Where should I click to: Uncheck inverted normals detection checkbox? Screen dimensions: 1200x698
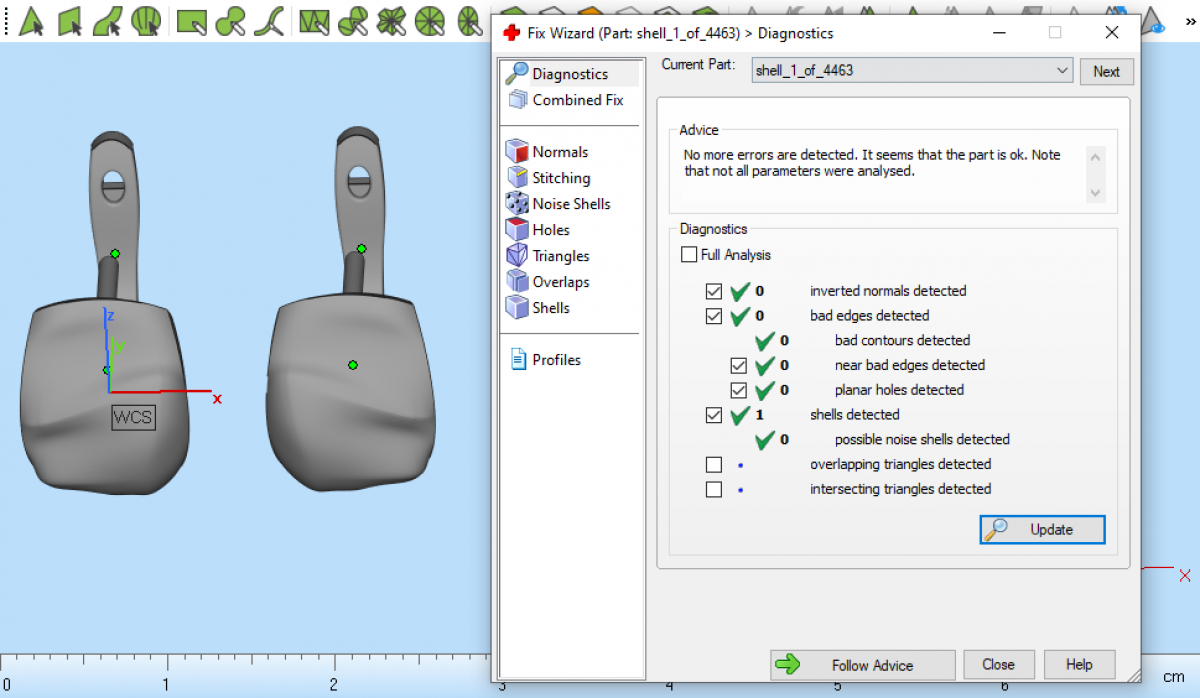tap(714, 291)
